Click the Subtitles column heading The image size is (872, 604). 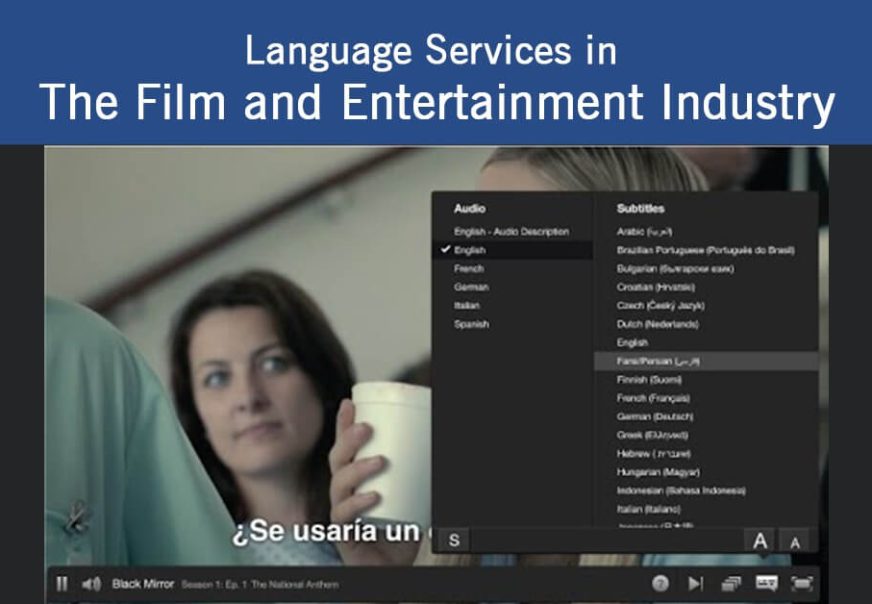(x=640, y=209)
